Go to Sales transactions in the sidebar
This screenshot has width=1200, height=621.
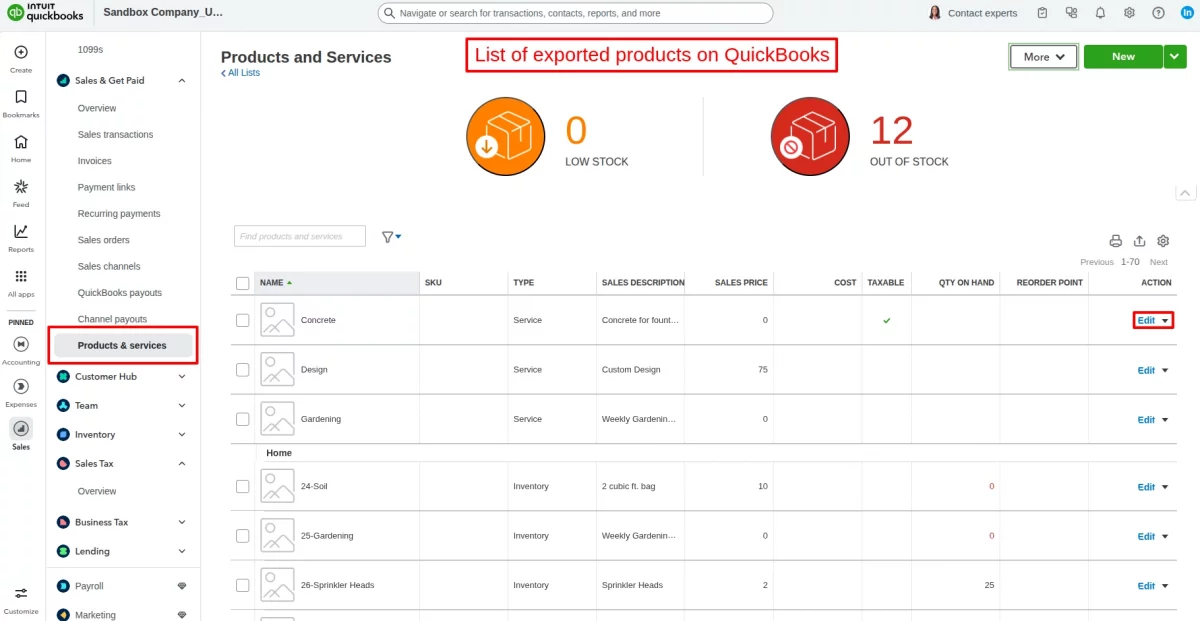pyautogui.click(x=115, y=134)
